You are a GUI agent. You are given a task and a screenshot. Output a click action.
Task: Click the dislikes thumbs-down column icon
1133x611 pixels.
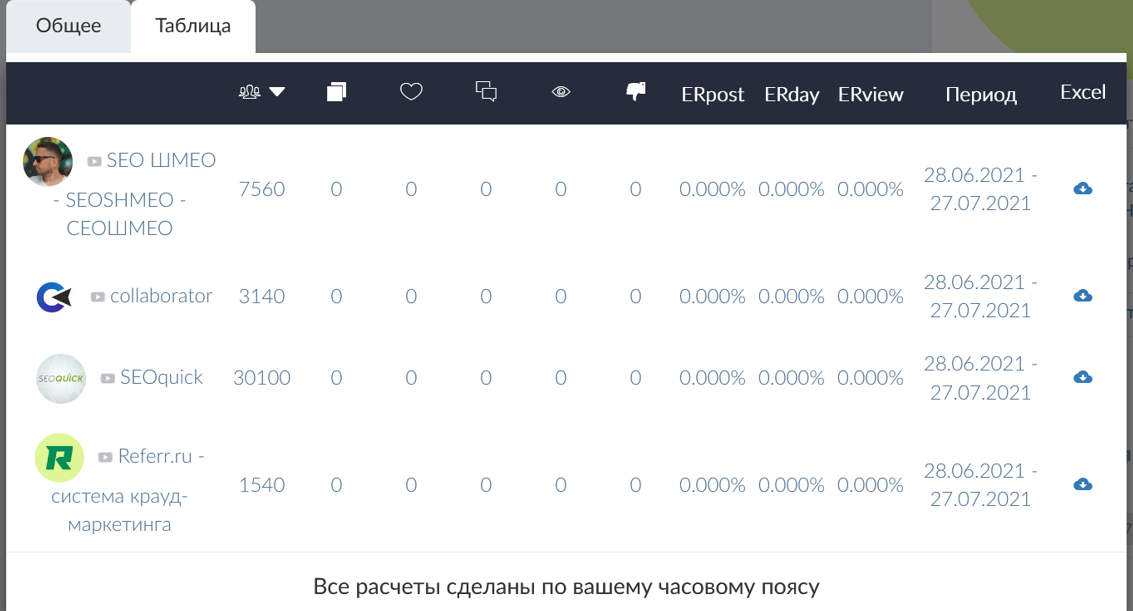(635, 92)
